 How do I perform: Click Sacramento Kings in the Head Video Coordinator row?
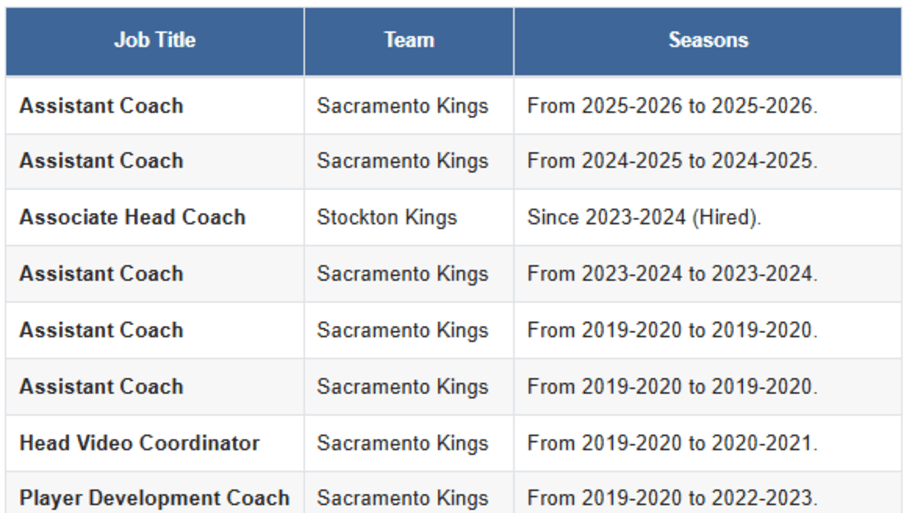(x=402, y=443)
